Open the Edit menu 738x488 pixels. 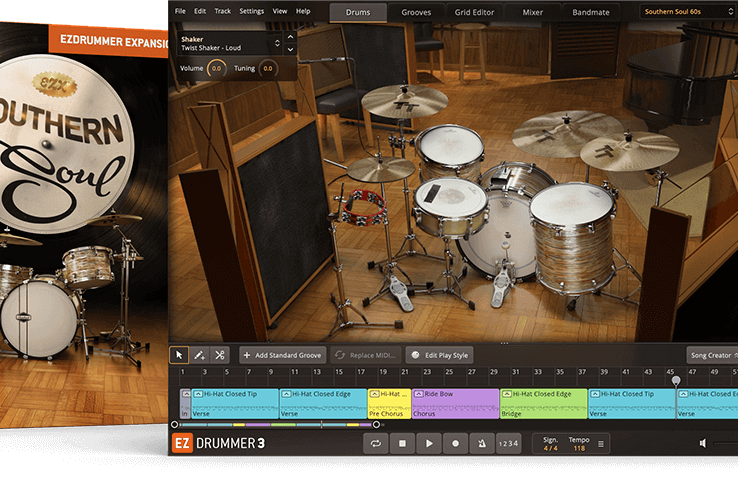point(200,11)
